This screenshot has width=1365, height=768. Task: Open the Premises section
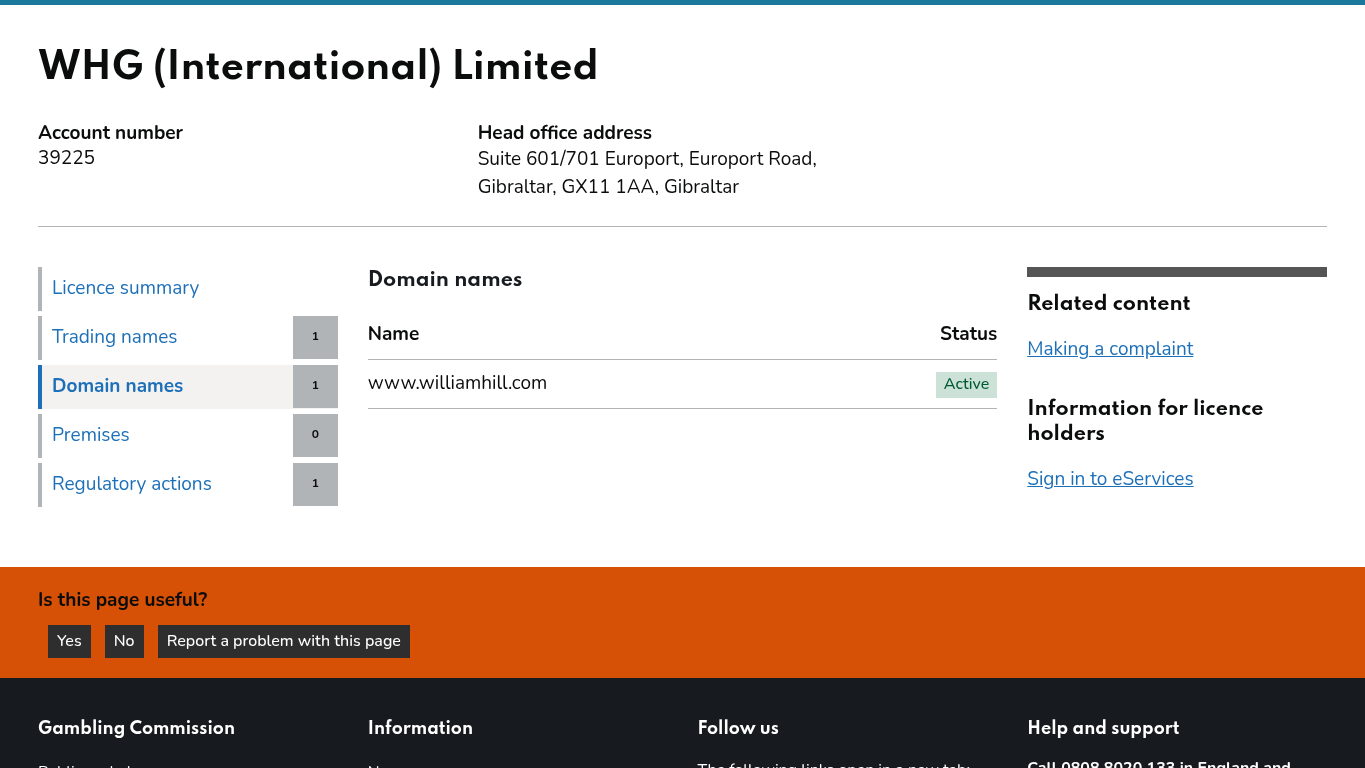[x=90, y=435]
